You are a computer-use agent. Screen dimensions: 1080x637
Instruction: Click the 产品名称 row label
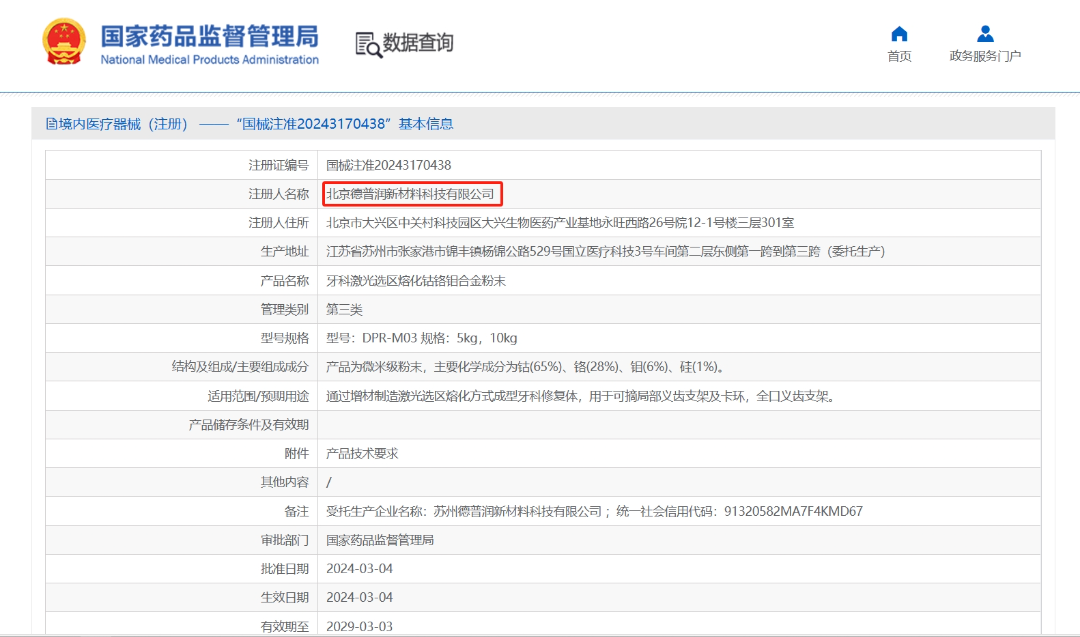(x=284, y=280)
